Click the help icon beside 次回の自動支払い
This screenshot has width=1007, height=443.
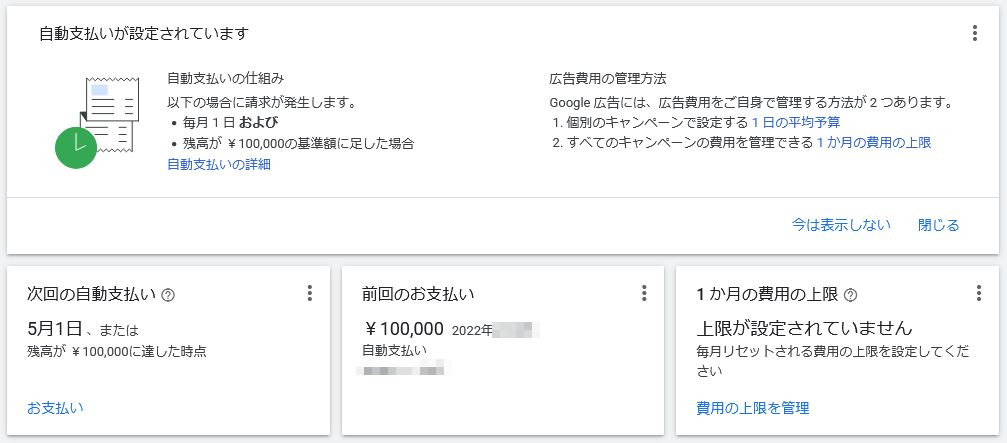pyautogui.click(x=169, y=295)
